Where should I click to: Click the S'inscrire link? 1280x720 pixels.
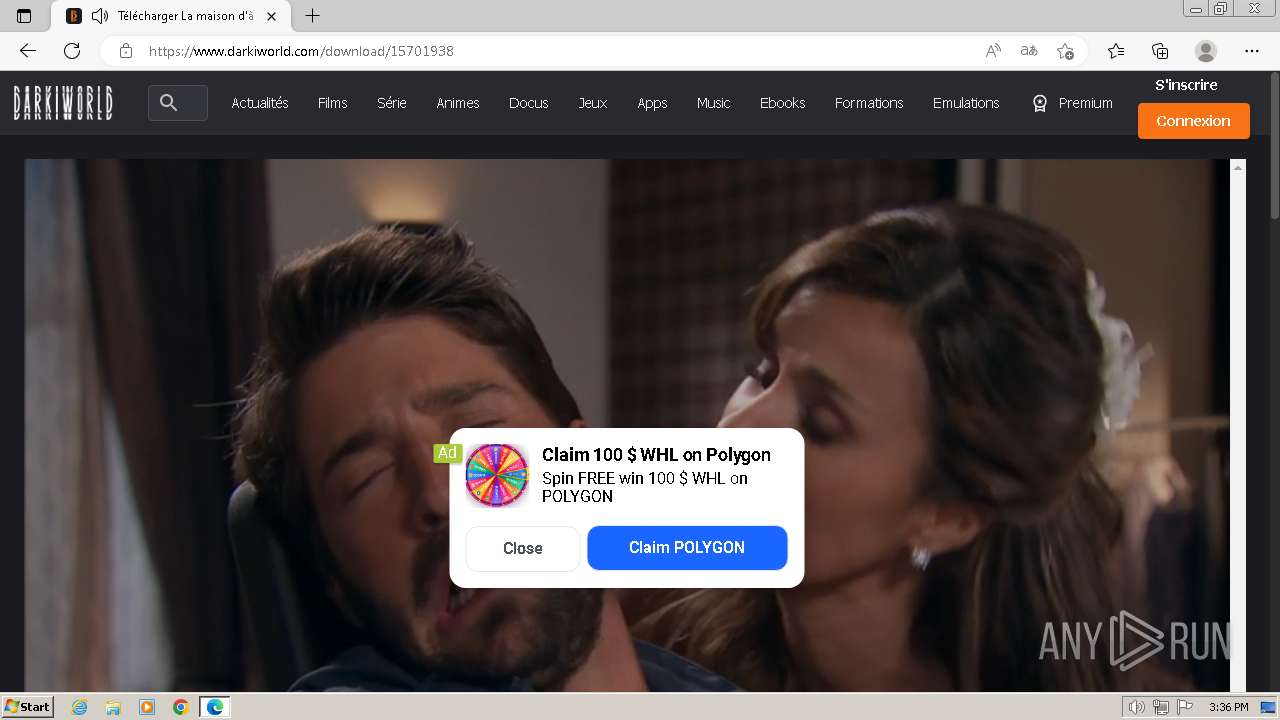point(1187,85)
